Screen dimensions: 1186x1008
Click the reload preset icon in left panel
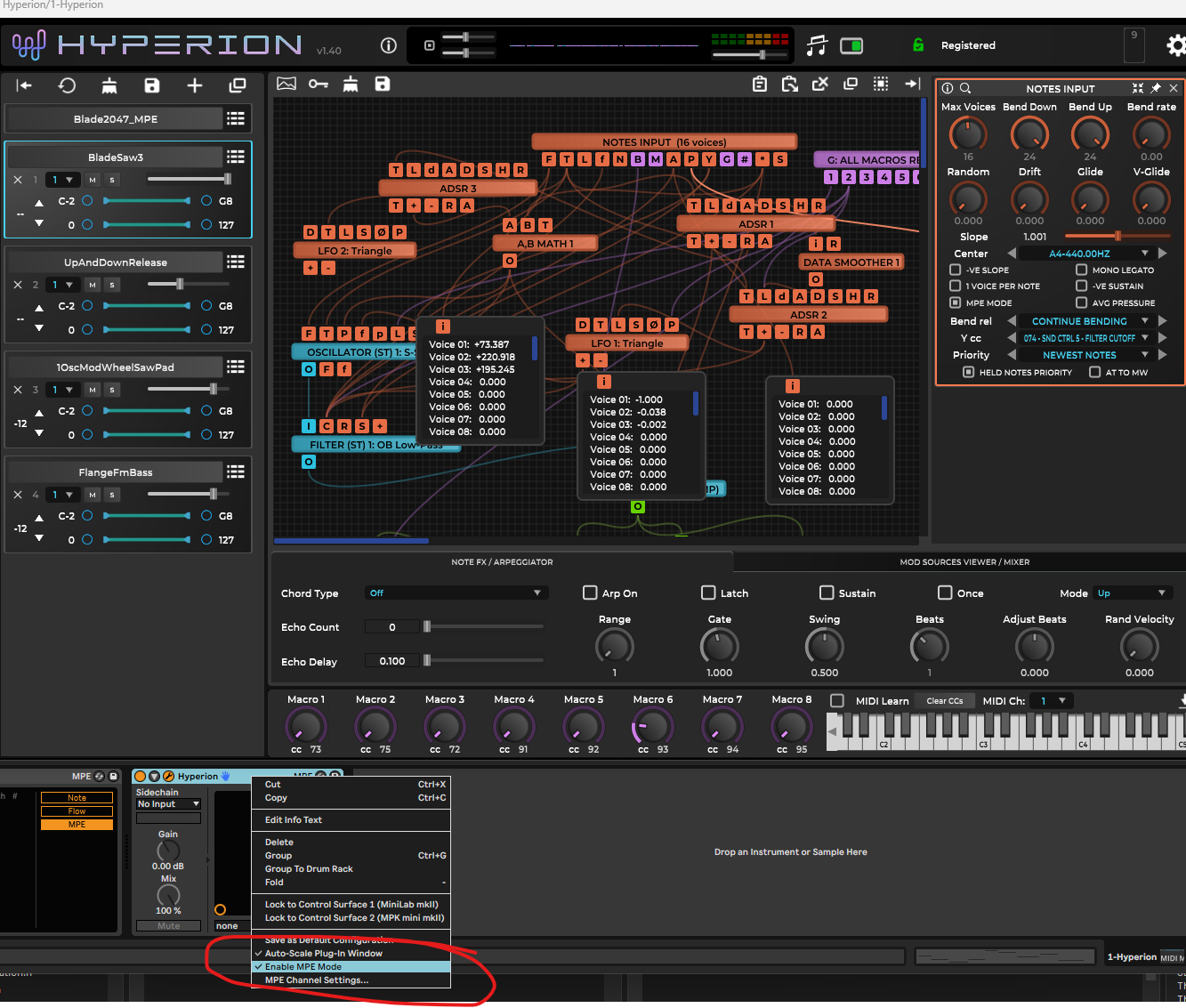(x=67, y=85)
